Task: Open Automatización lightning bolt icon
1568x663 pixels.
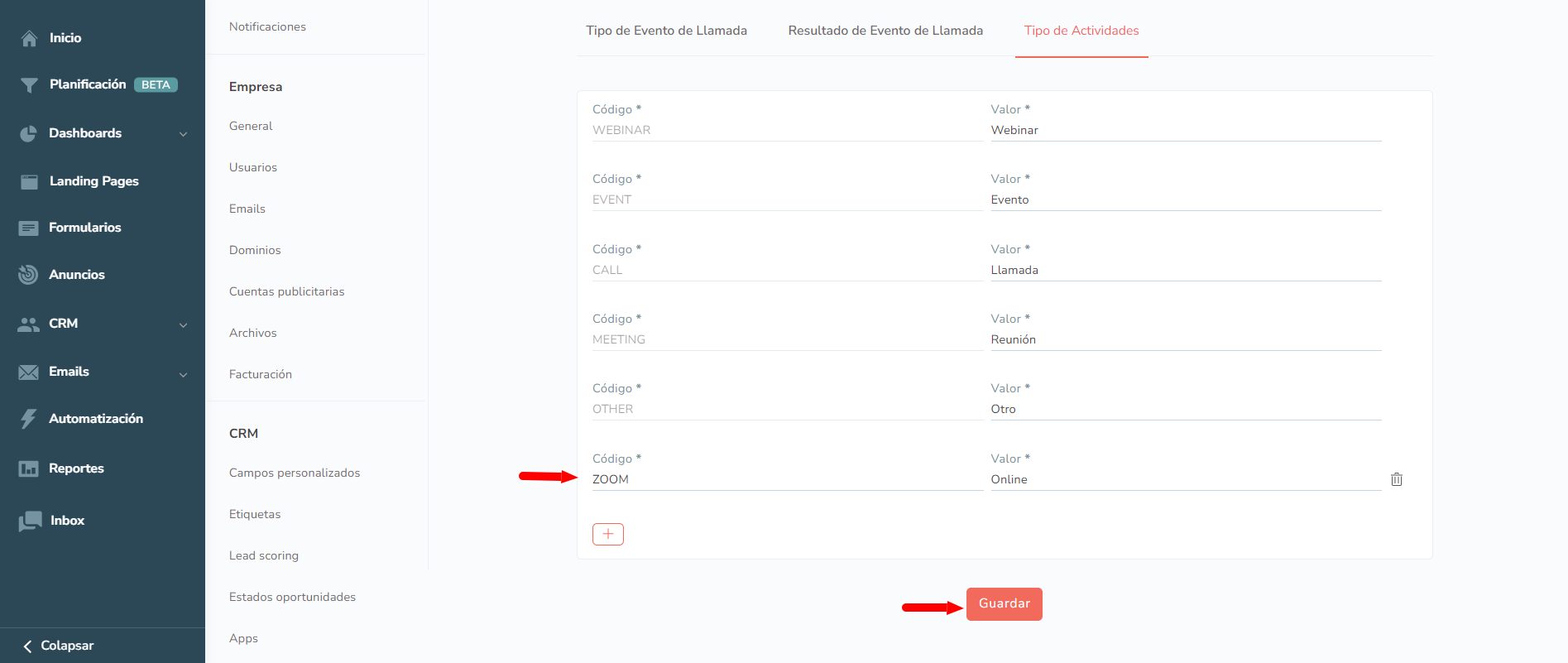Action: [29, 419]
